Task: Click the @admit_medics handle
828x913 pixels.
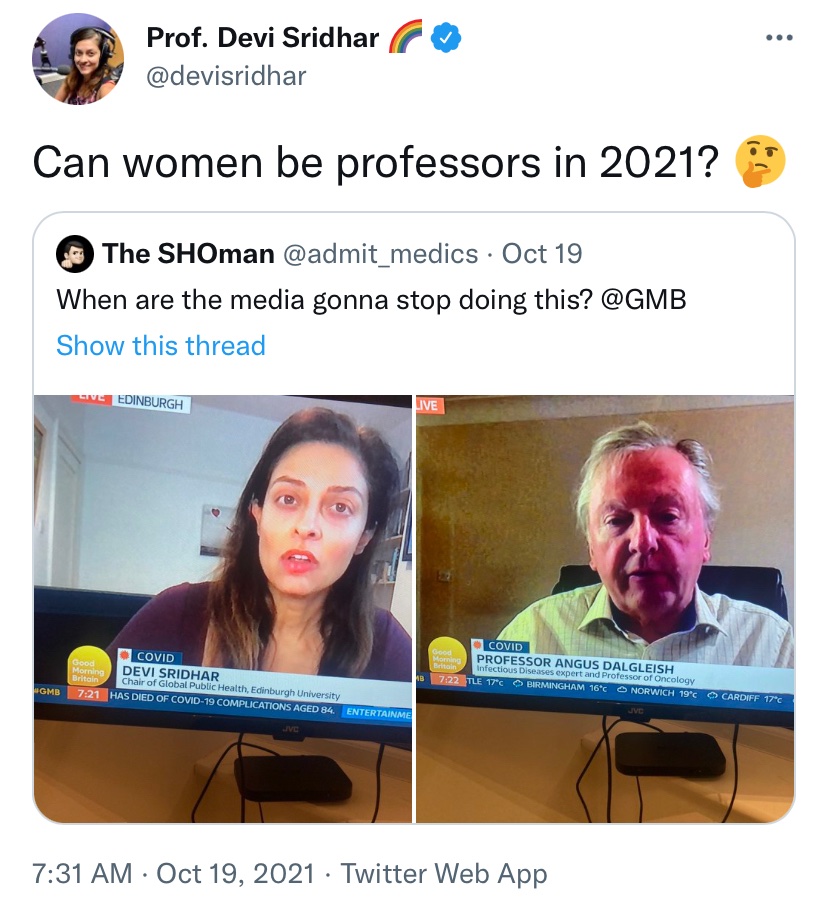Action: 380,254
